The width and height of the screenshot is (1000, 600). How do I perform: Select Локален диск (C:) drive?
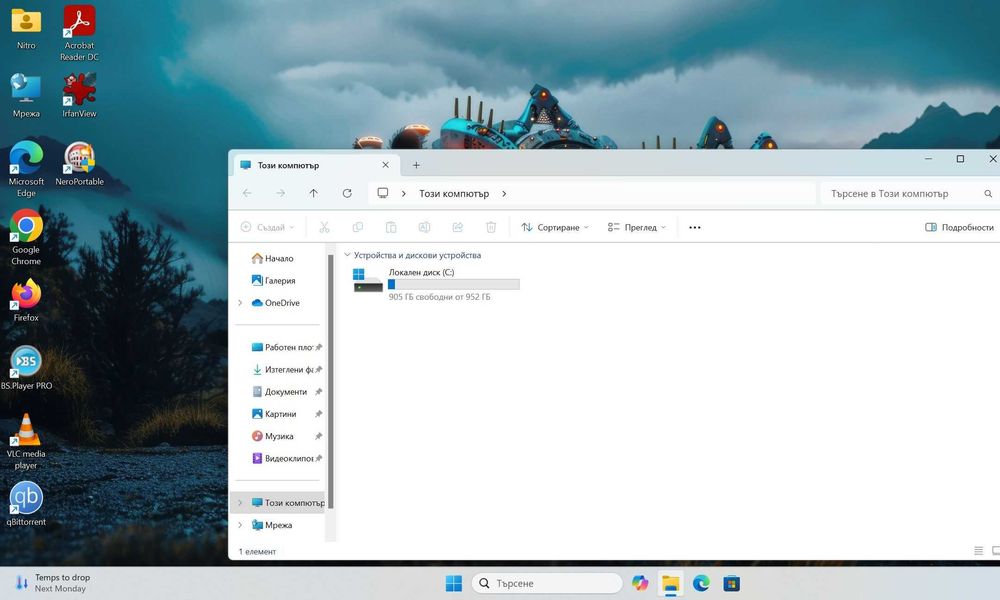[x=437, y=284]
